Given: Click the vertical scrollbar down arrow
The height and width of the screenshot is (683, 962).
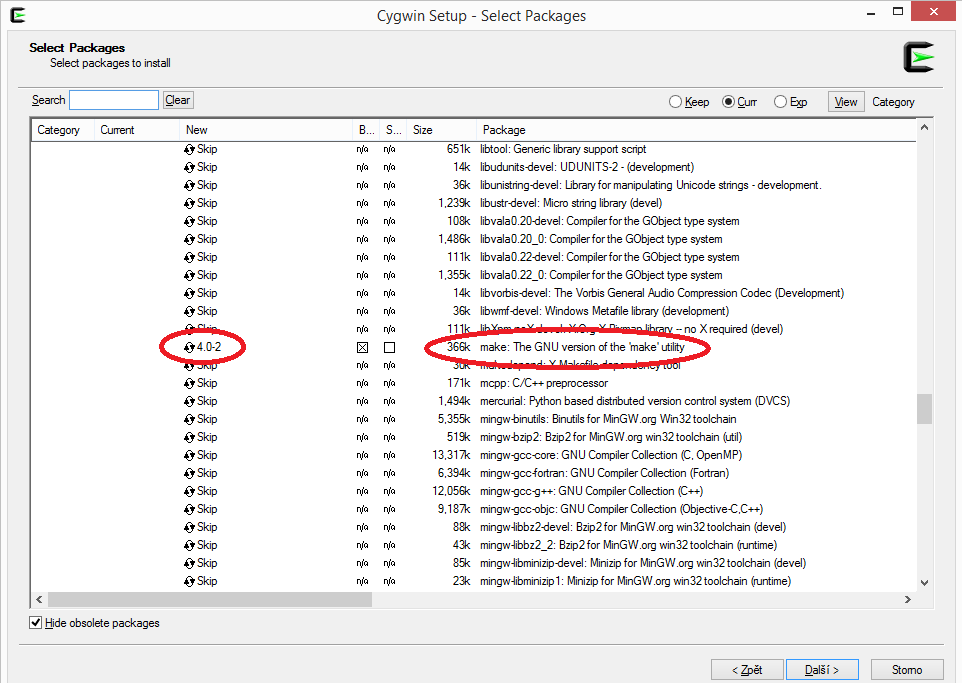Looking at the screenshot, I should click(x=924, y=583).
